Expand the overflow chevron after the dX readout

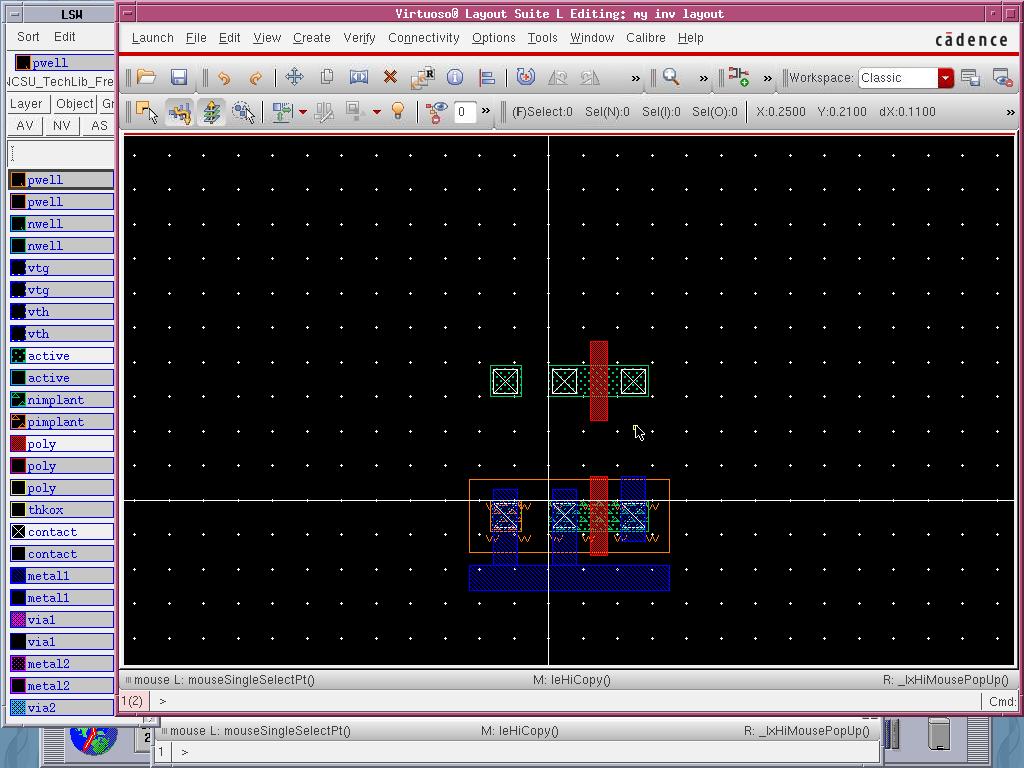(1010, 112)
